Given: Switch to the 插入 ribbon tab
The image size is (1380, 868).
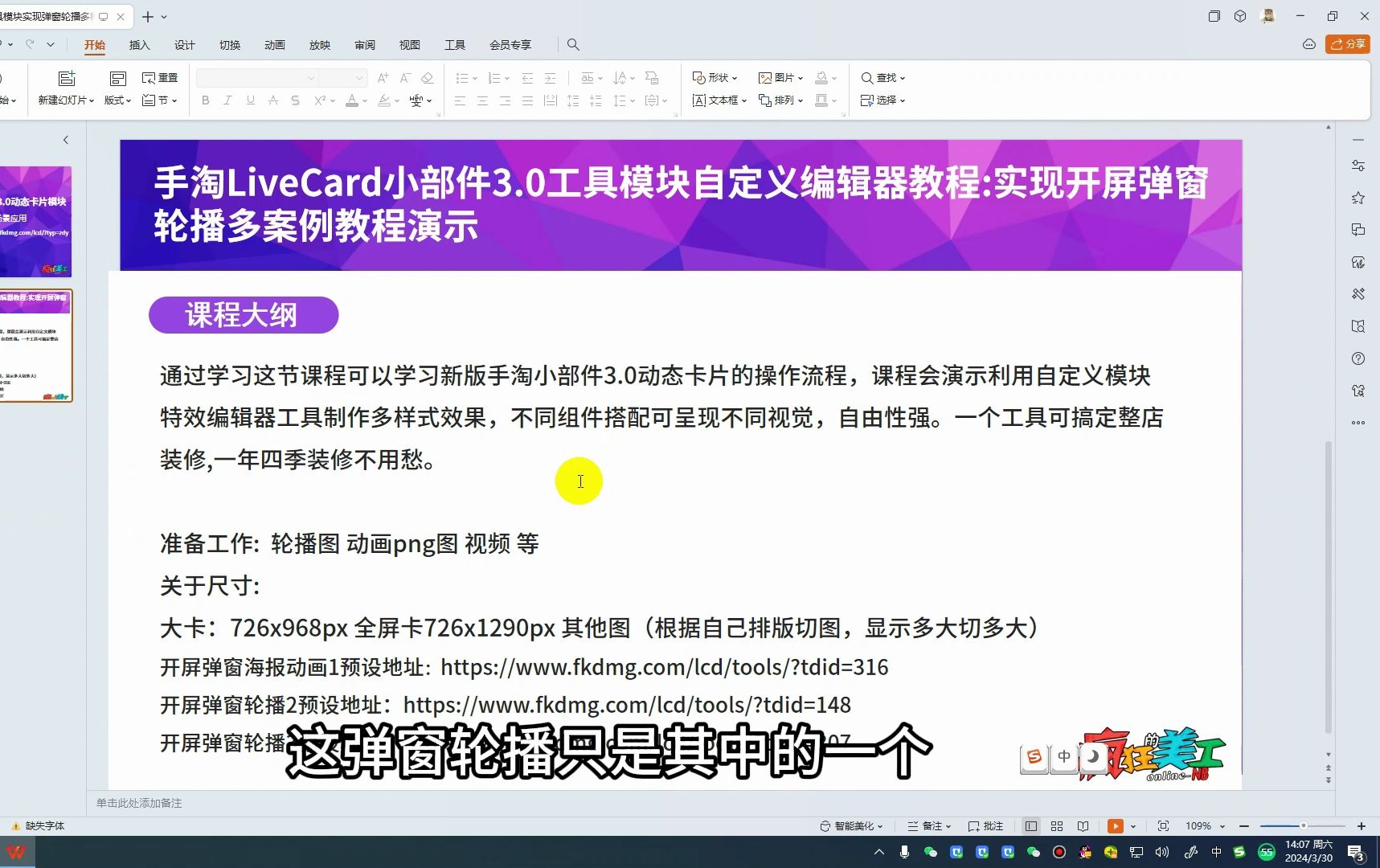Looking at the screenshot, I should (x=139, y=45).
